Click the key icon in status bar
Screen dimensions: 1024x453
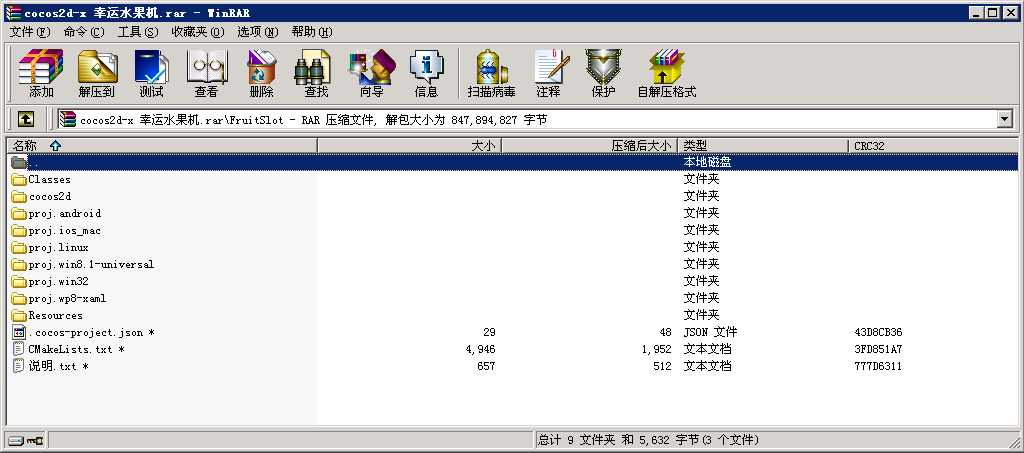[x=35, y=441]
